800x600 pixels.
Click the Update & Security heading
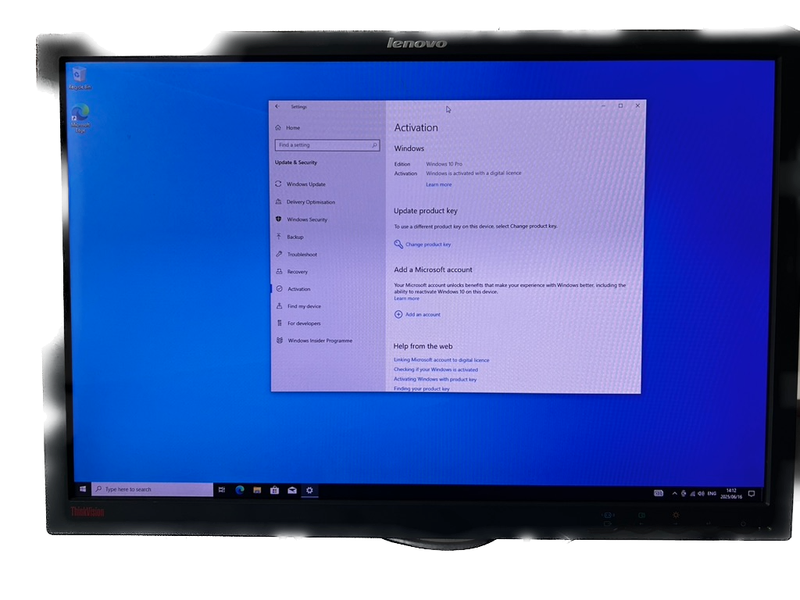coord(296,162)
